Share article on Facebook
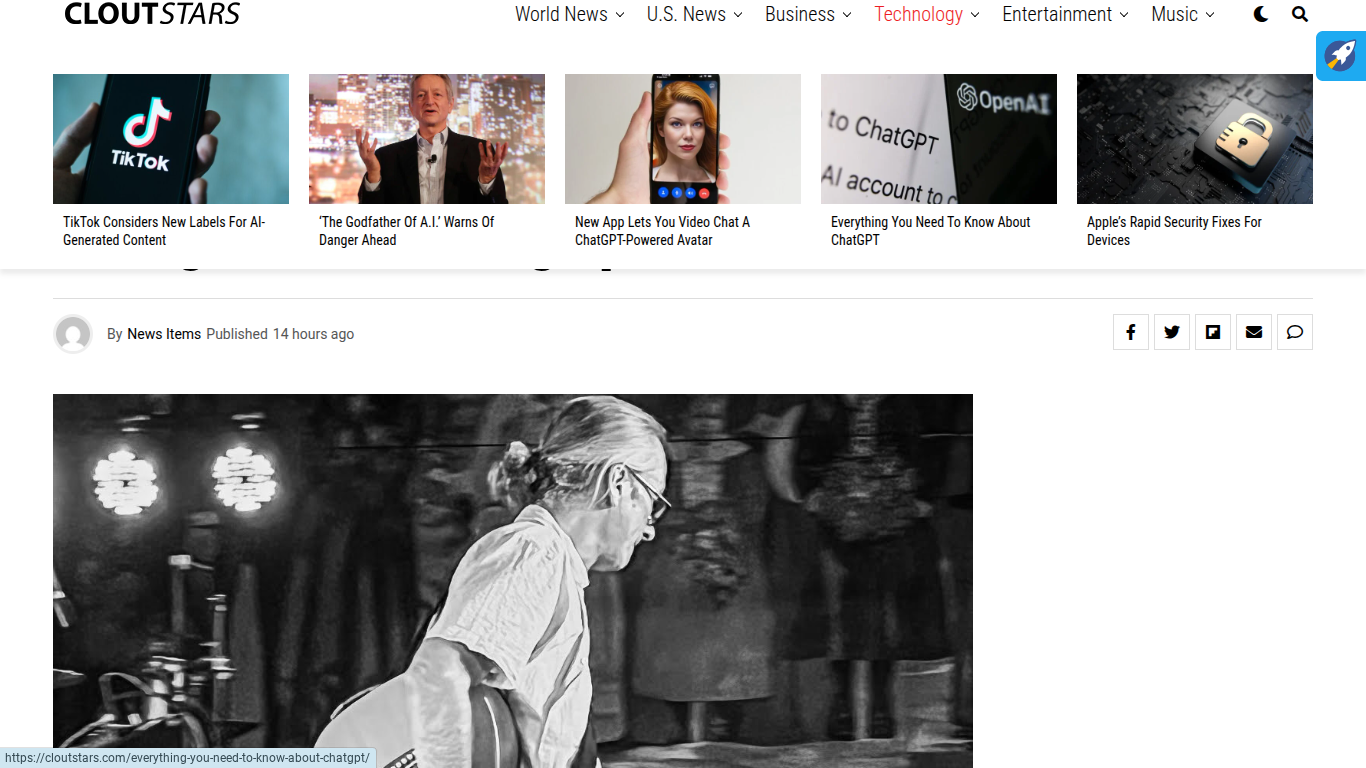Image resolution: width=1366 pixels, height=768 pixels. [x=1131, y=332]
